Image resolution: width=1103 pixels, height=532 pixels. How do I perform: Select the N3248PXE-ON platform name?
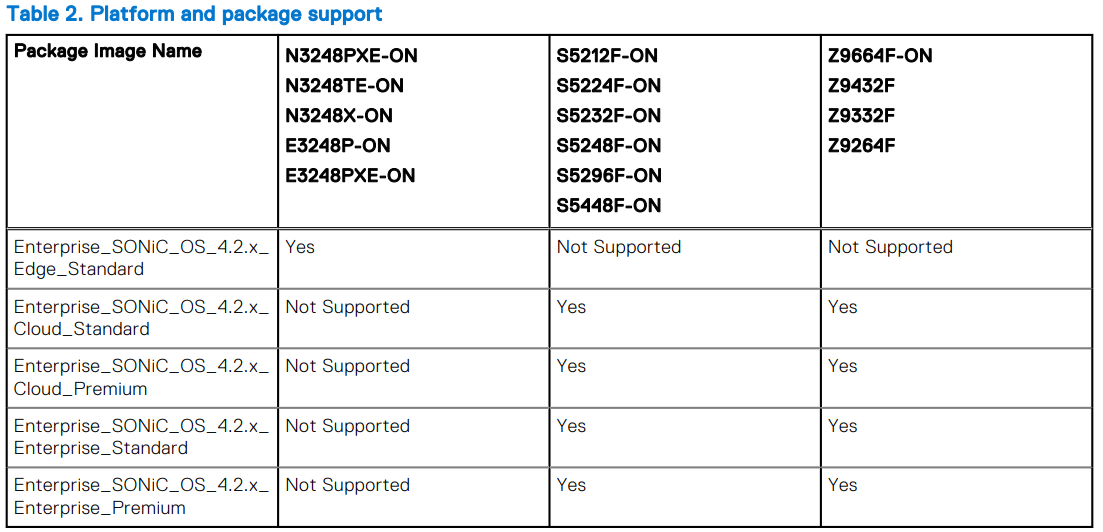coord(351,56)
